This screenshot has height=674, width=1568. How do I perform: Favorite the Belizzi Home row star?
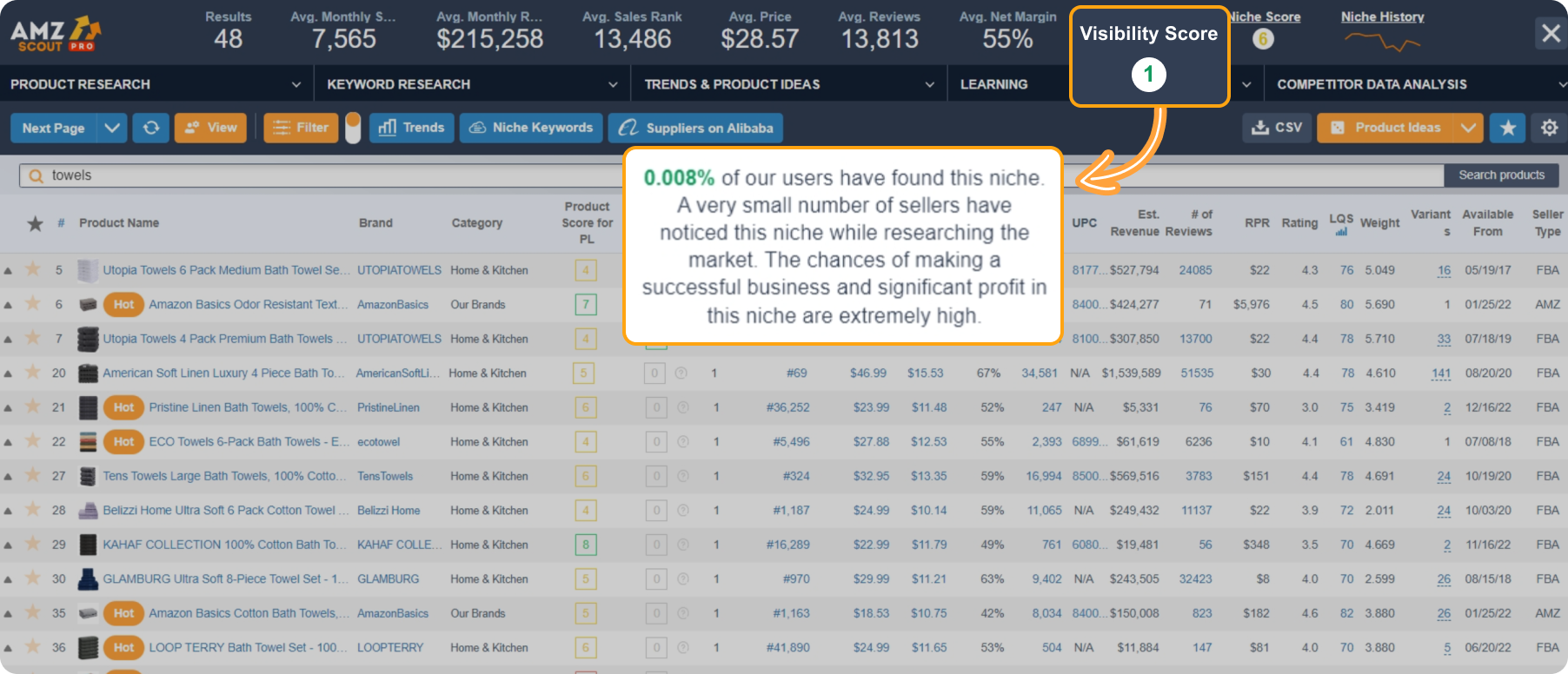coord(33,509)
